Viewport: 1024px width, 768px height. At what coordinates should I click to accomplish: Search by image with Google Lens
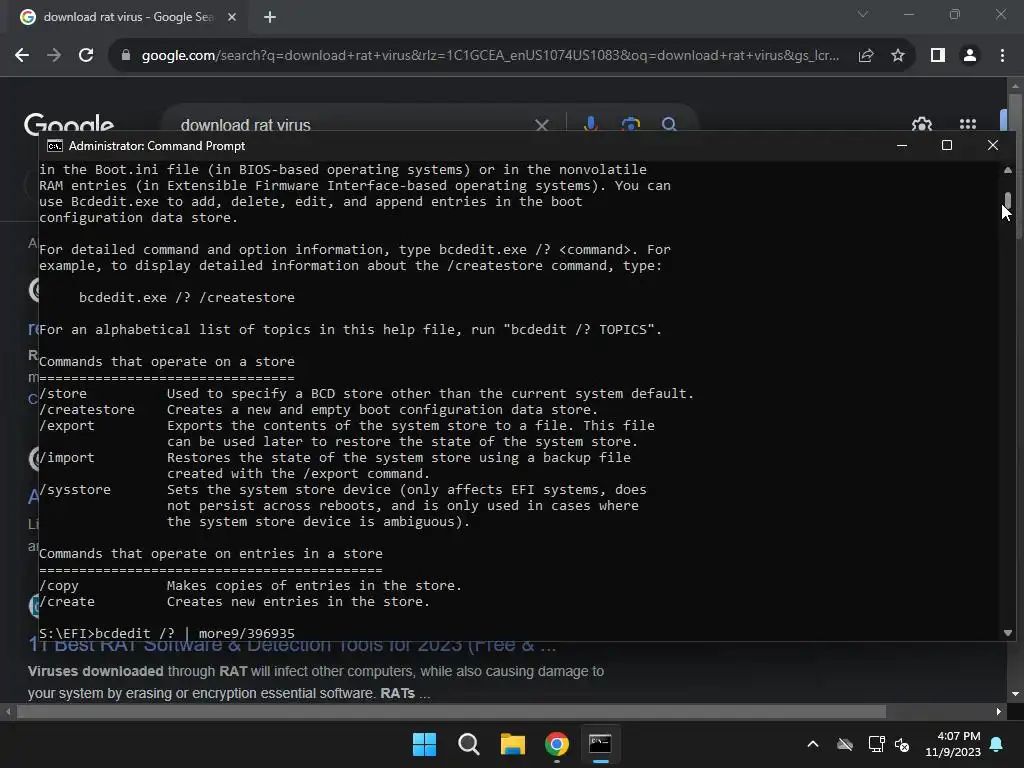[x=630, y=123]
